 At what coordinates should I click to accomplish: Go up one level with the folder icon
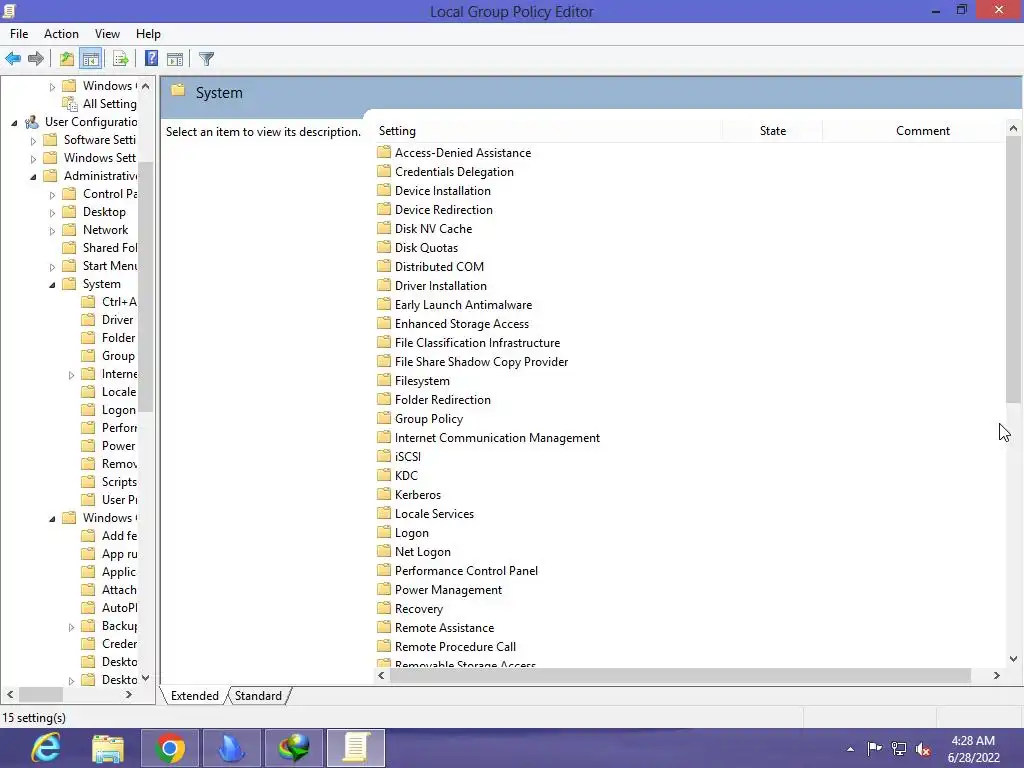67,59
